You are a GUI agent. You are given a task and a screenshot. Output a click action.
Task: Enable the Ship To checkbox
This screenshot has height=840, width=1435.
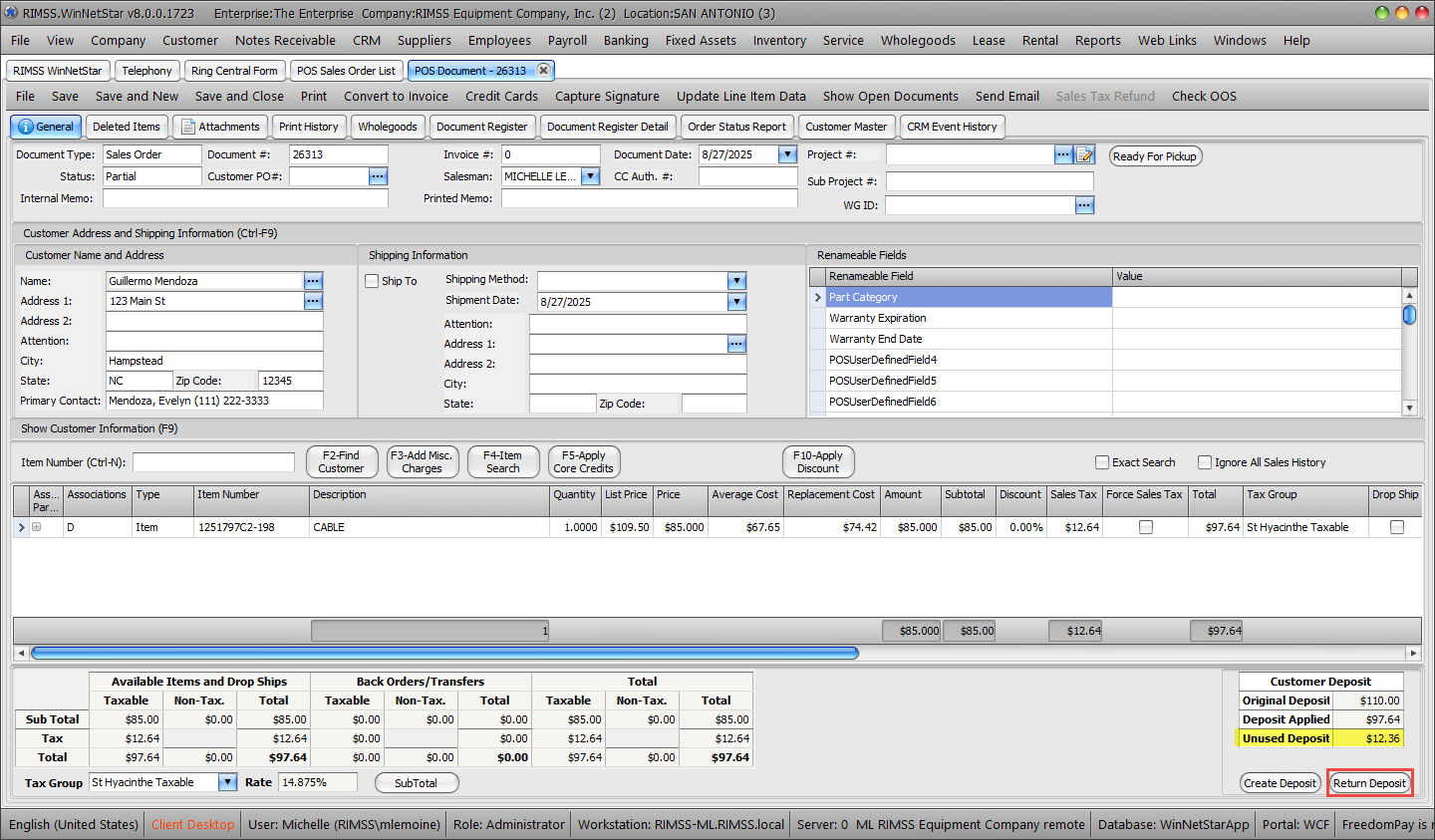tap(373, 281)
